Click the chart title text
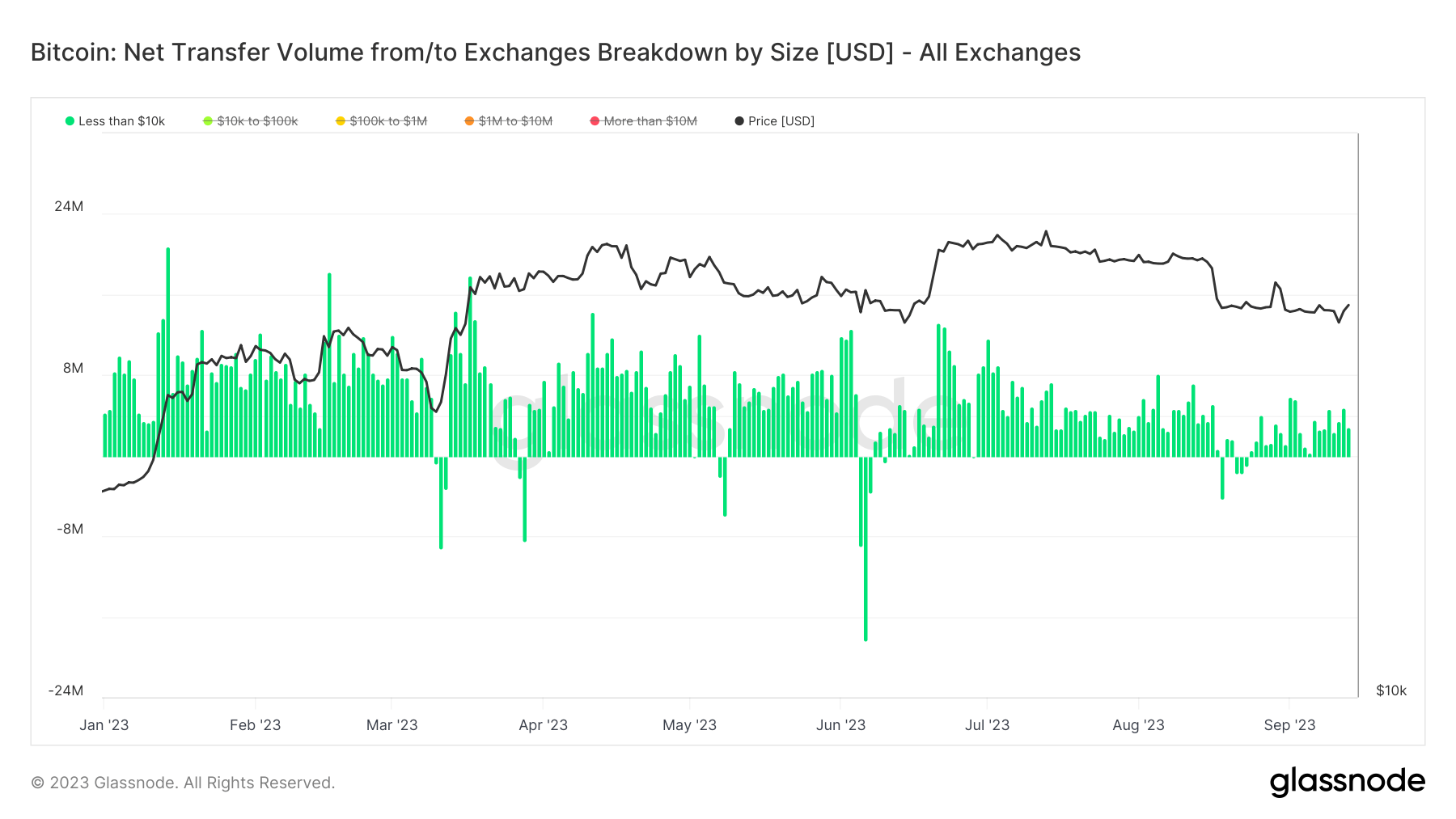1456x819 pixels. pos(555,53)
